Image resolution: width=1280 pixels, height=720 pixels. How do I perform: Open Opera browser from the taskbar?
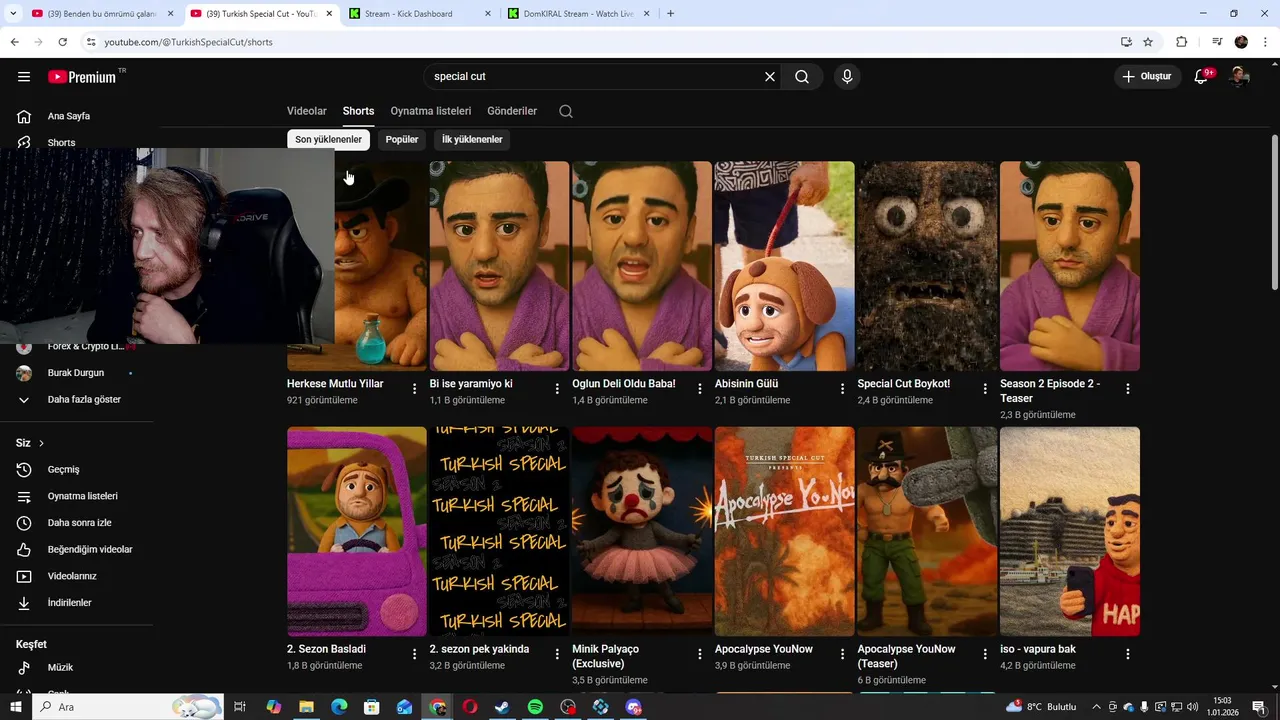pyautogui.click(x=469, y=707)
